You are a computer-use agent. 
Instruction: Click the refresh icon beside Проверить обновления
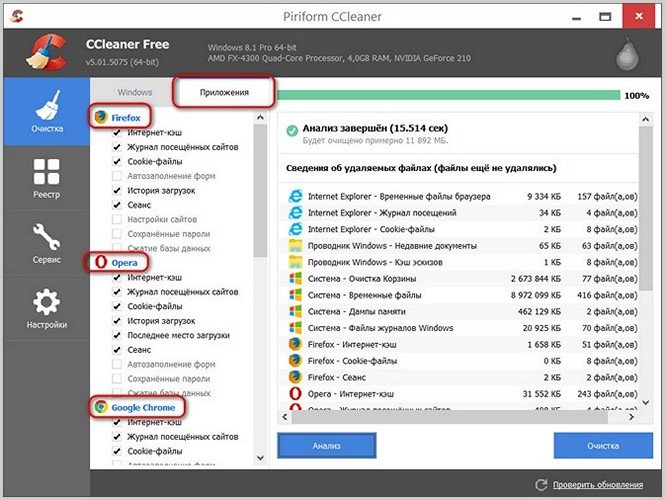tap(545, 485)
